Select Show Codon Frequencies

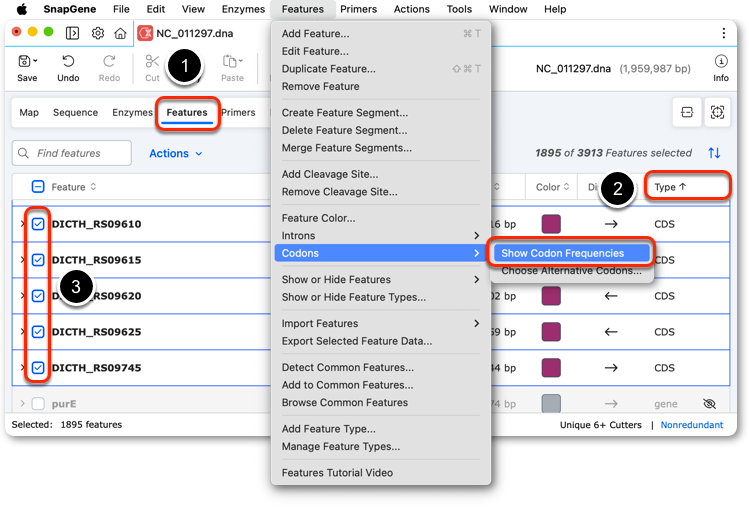point(572,253)
